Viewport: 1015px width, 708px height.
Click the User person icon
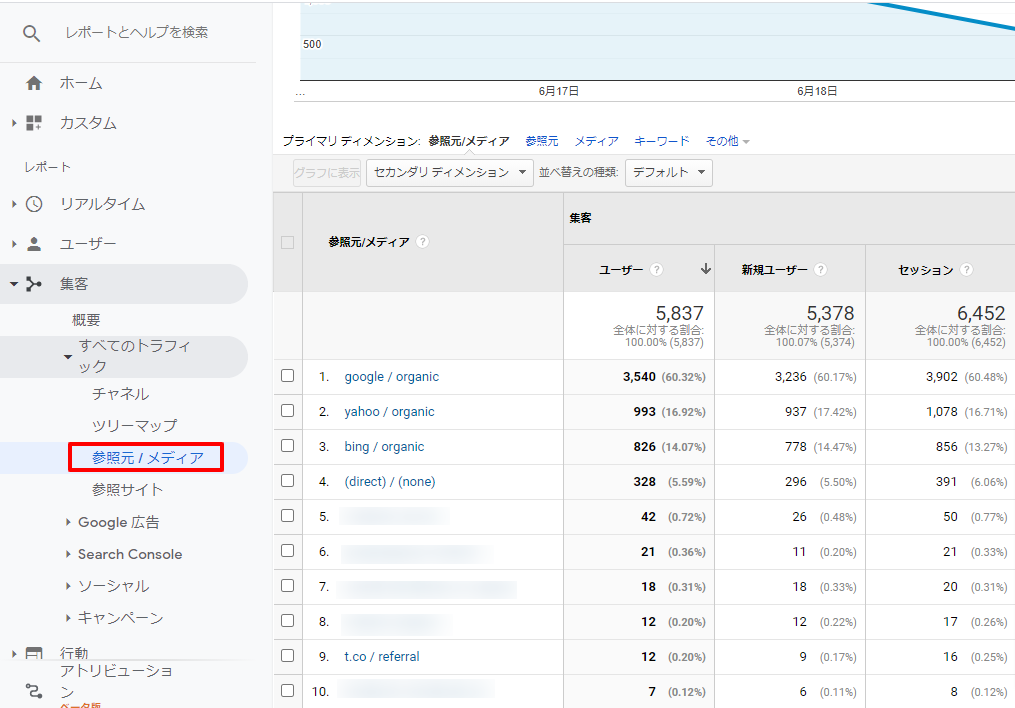34,244
